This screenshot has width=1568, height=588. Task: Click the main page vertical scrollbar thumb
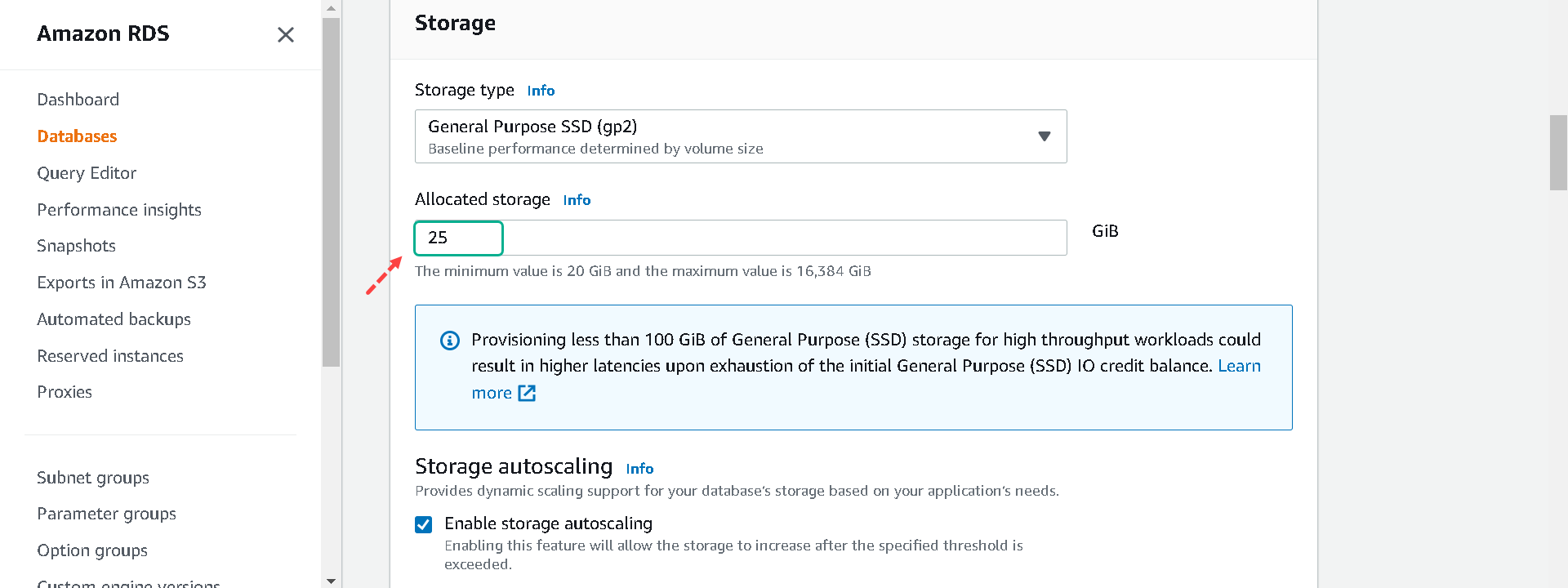click(1558, 153)
